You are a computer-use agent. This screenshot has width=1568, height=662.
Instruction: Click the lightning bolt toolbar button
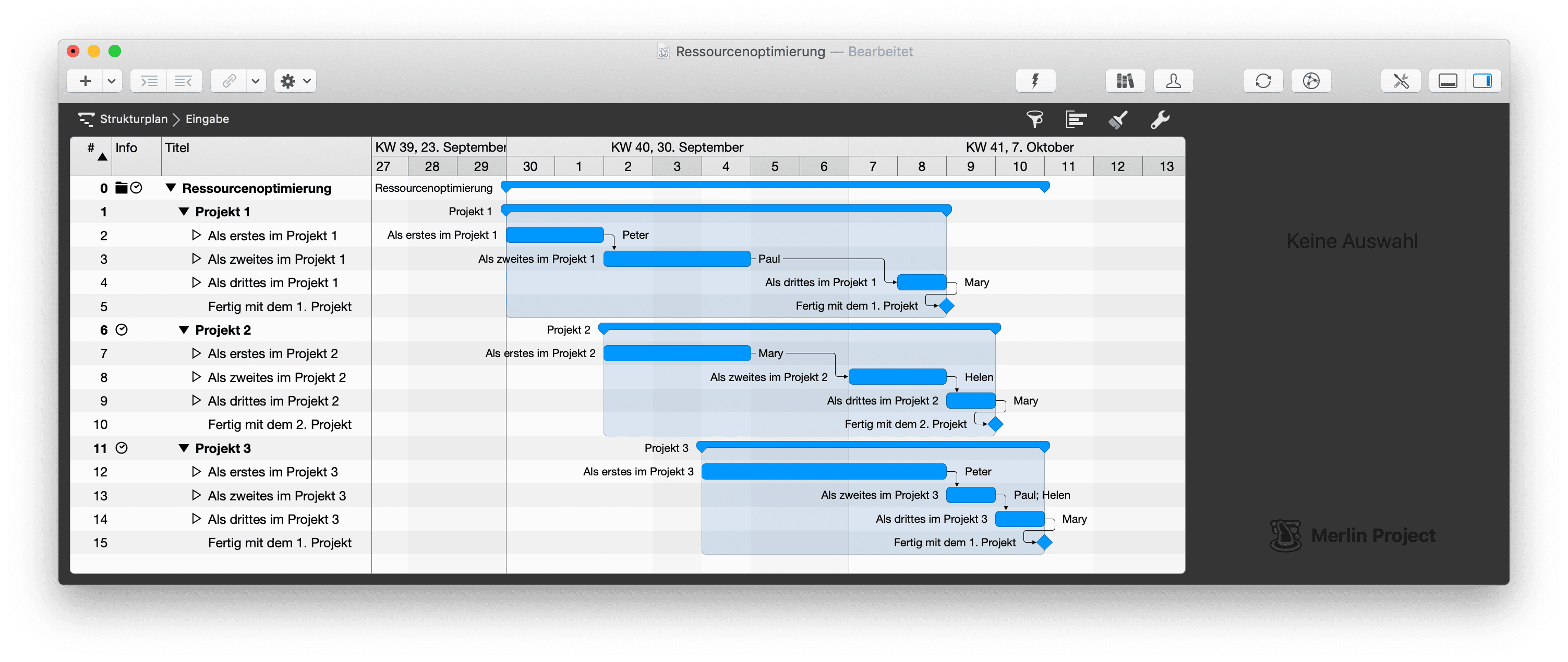(1035, 81)
